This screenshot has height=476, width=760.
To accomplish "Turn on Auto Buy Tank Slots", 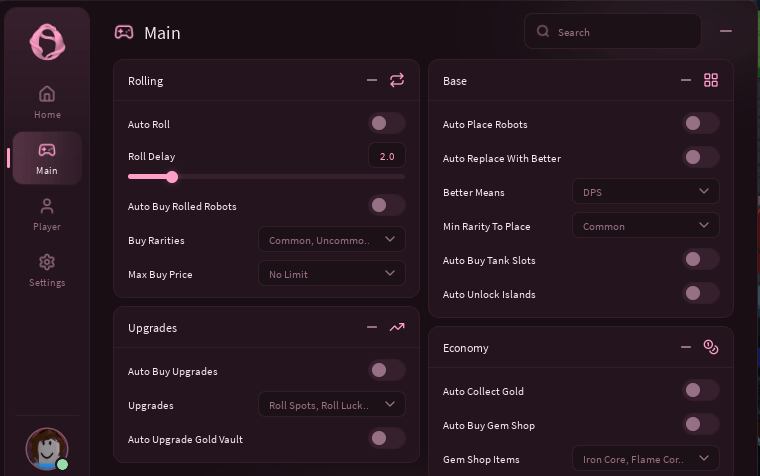I will click(x=701, y=259).
